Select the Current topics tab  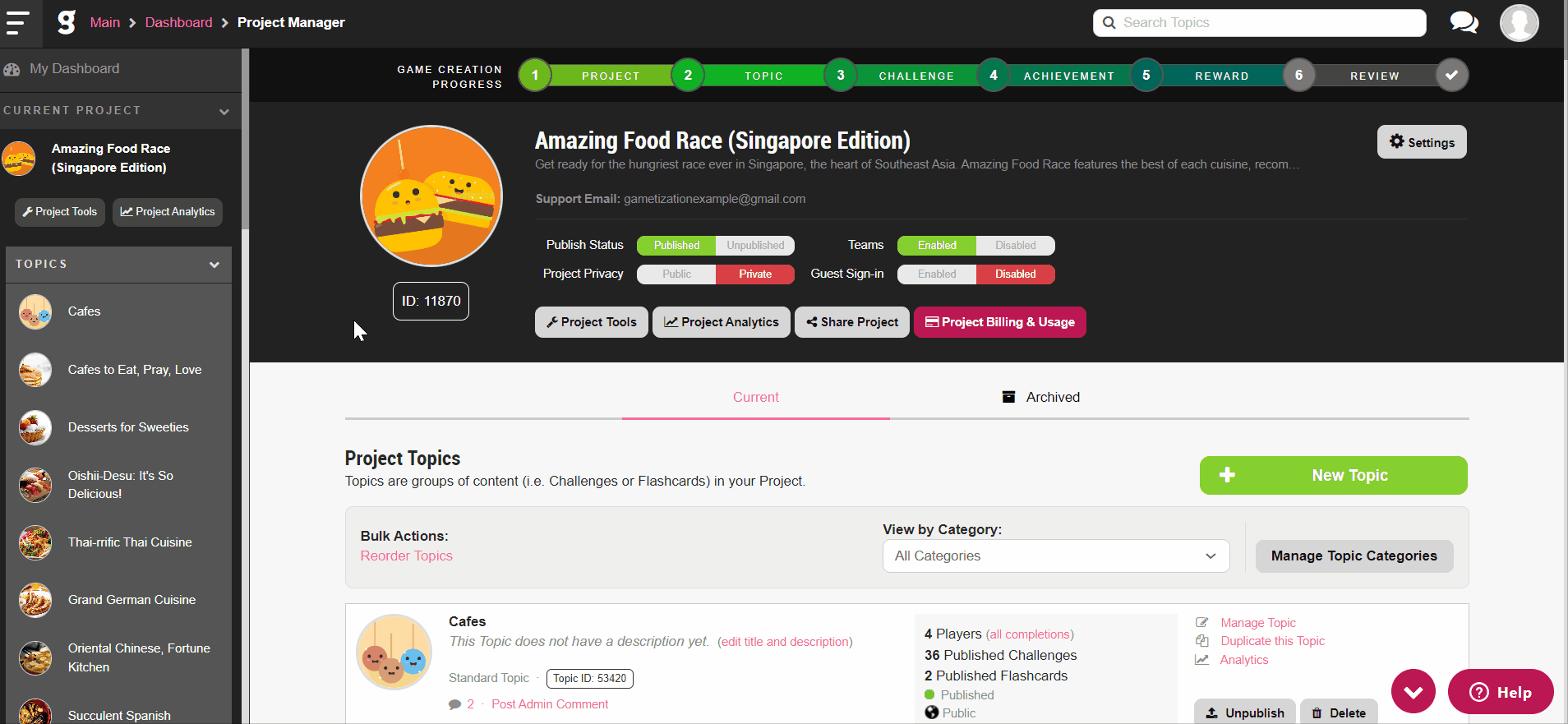click(x=756, y=398)
